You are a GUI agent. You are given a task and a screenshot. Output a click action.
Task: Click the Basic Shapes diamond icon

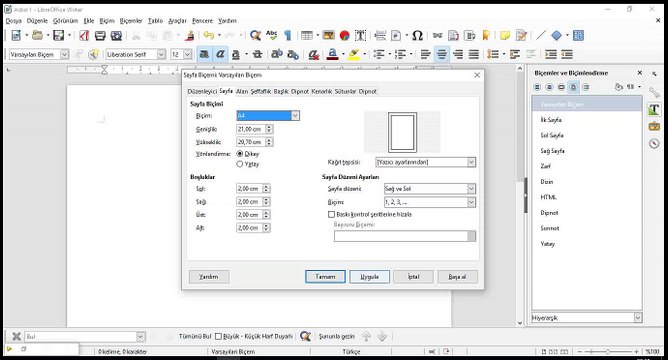556,36
